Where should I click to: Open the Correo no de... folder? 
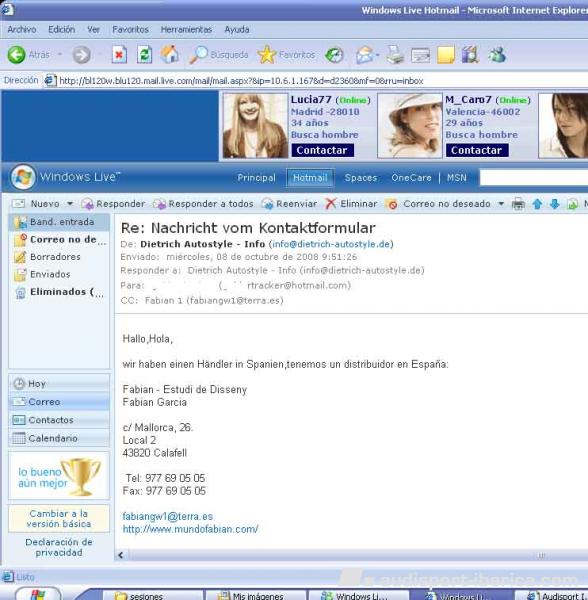[x=59, y=240]
